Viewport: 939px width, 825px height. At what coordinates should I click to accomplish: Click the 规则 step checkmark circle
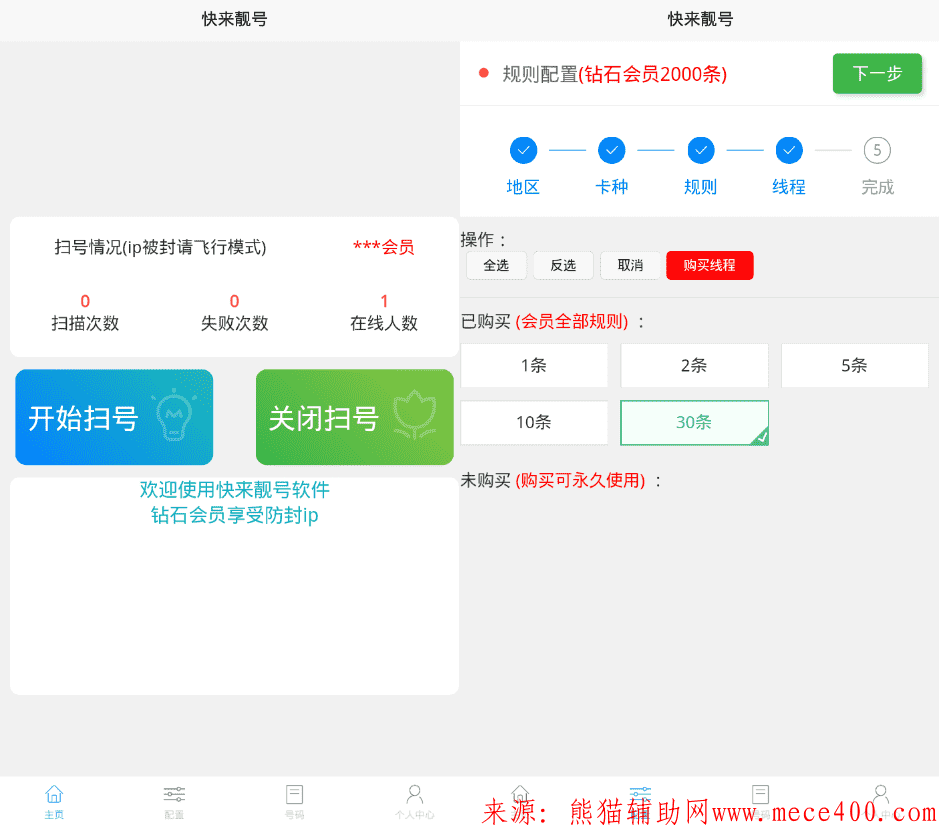pos(700,150)
